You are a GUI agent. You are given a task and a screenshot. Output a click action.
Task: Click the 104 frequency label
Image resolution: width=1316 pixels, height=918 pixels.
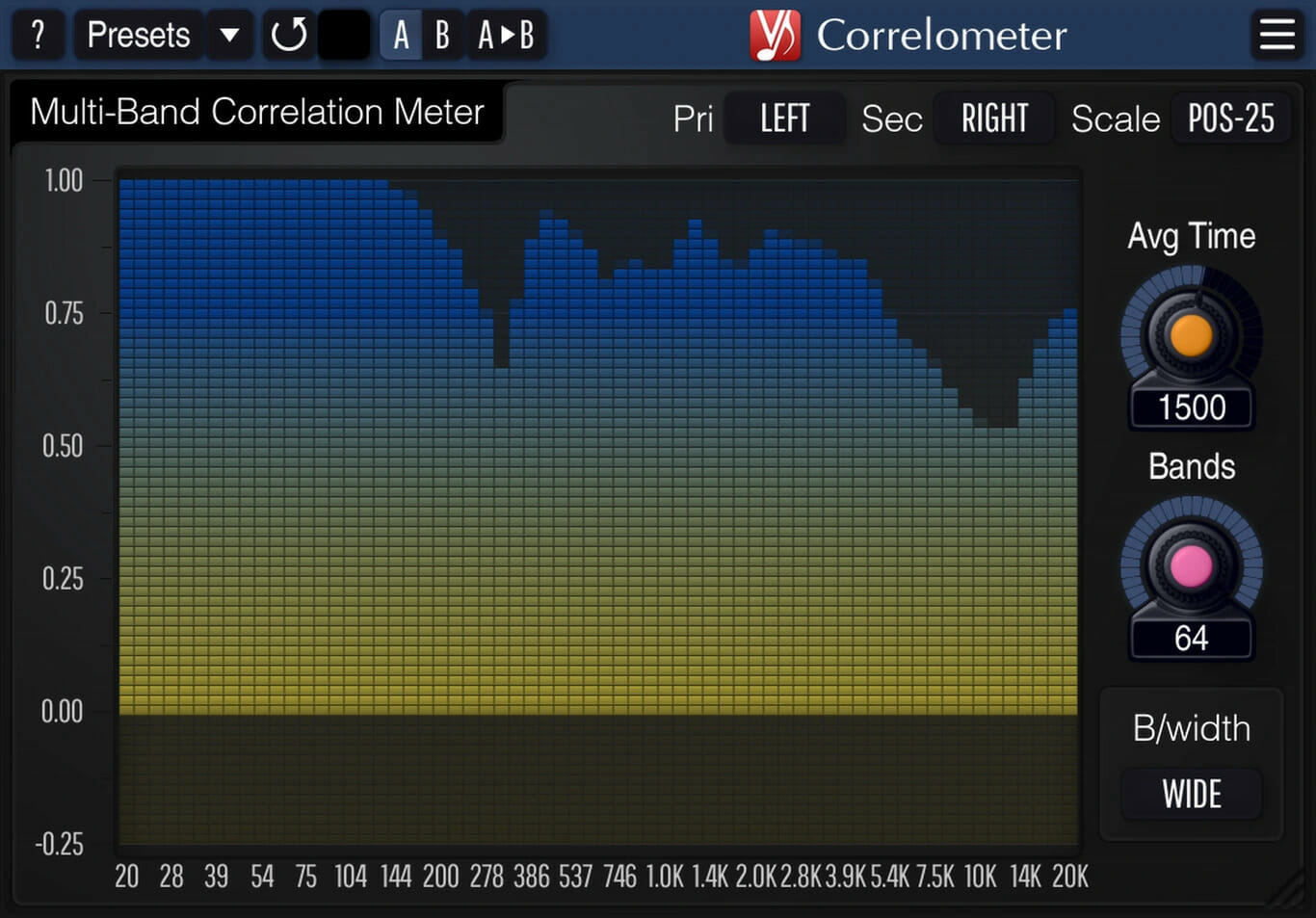click(351, 877)
